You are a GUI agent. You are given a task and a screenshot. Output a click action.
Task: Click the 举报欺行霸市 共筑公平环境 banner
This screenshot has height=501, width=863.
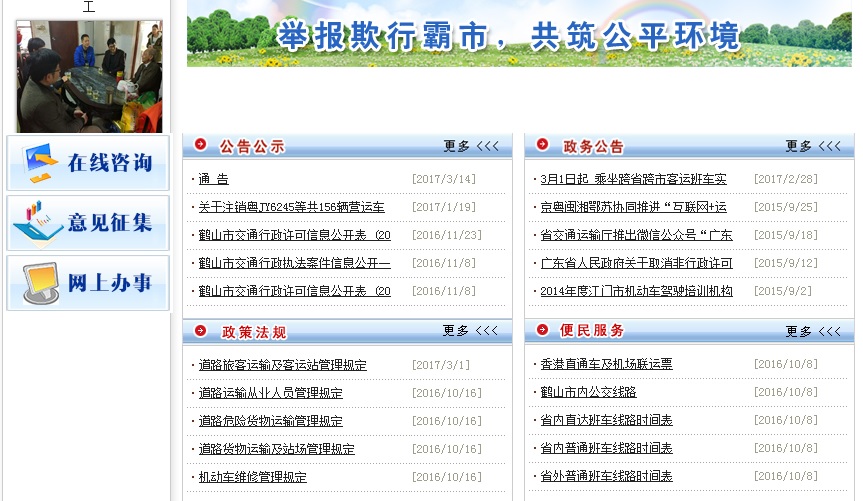click(519, 34)
